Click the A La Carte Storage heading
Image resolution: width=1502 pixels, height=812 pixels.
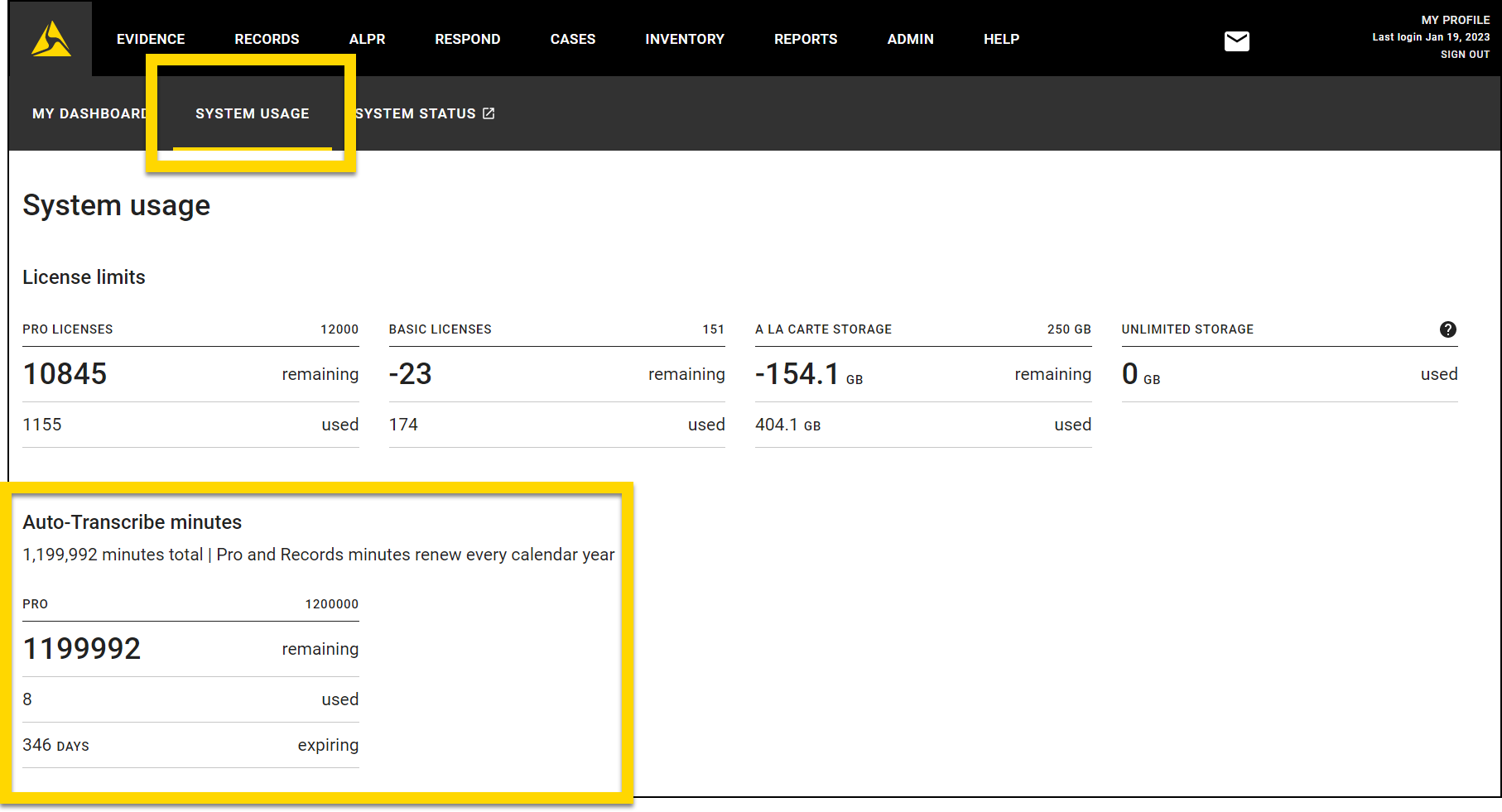point(823,329)
